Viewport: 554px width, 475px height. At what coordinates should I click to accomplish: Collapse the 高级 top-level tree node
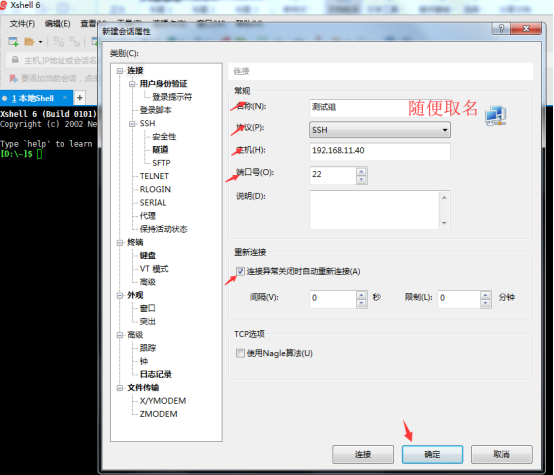tap(120, 335)
